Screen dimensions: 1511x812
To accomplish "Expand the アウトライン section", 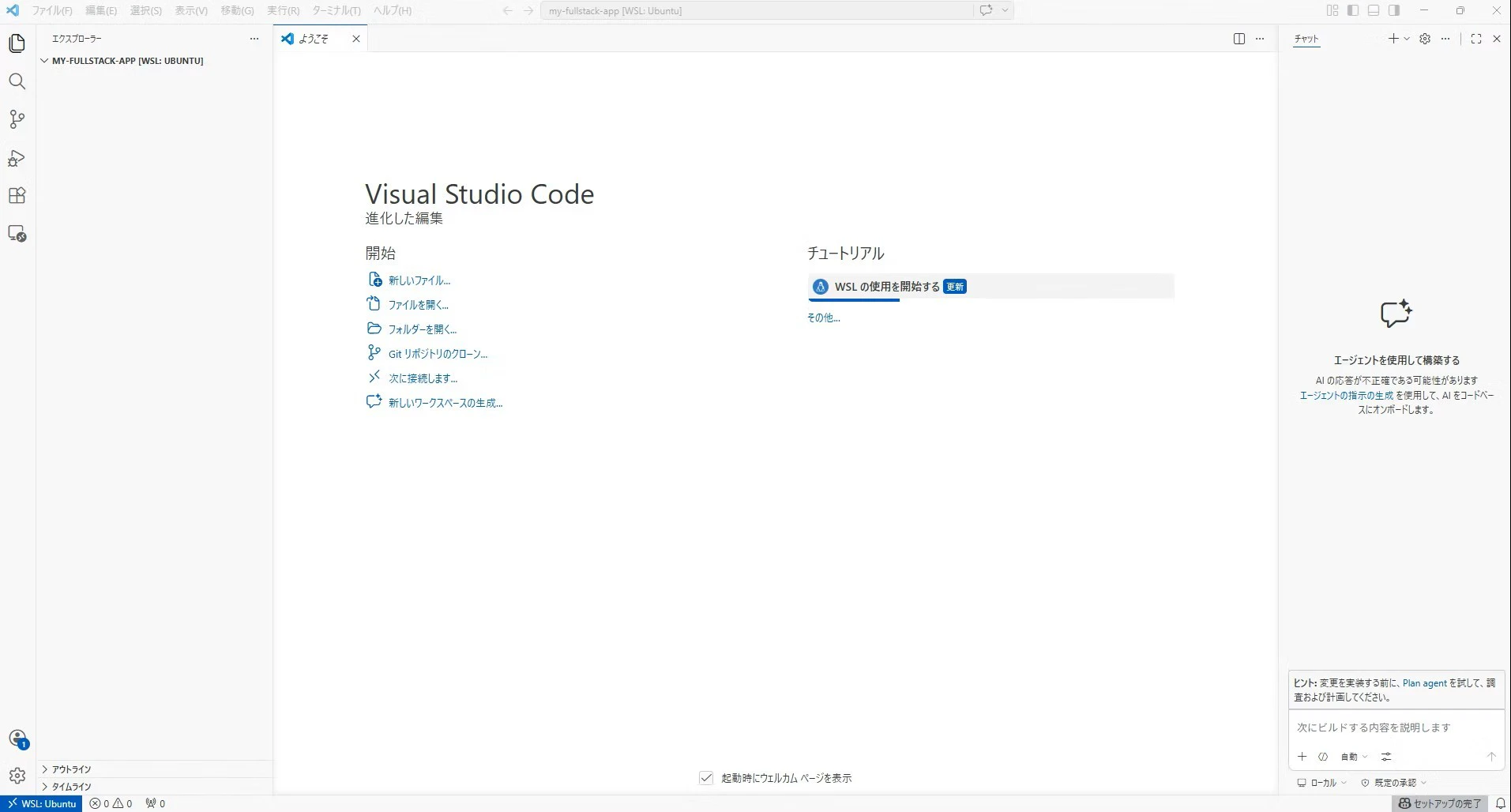I will (x=155, y=769).
